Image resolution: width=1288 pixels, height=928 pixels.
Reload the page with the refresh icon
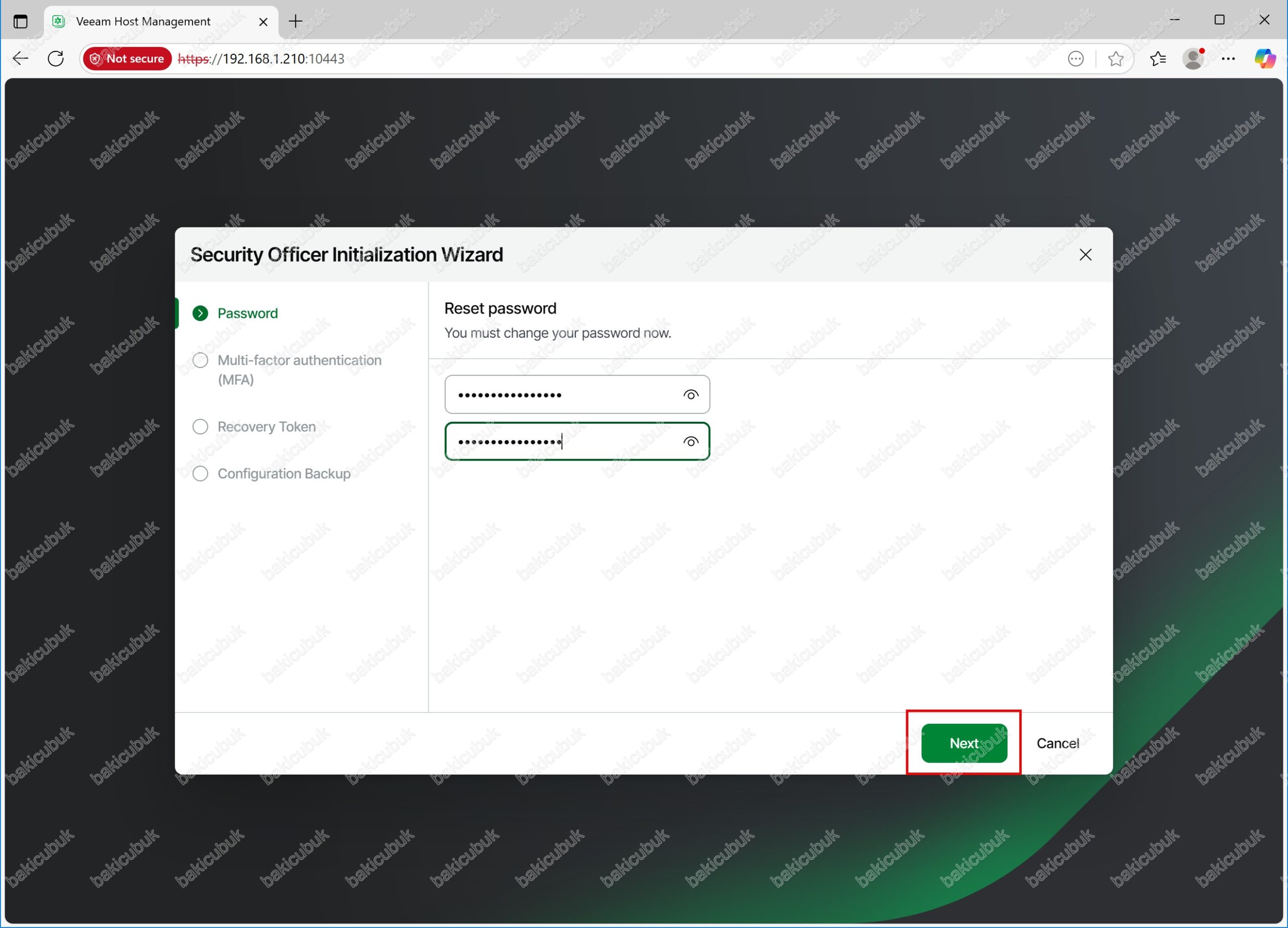coord(56,58)
